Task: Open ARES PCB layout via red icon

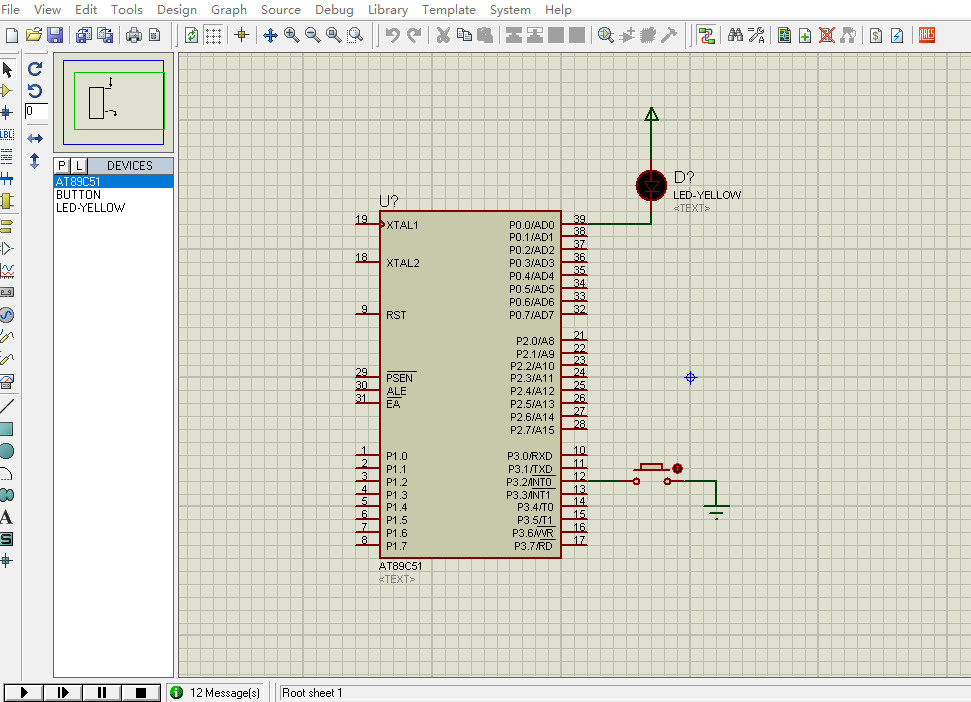Action: 926,35
